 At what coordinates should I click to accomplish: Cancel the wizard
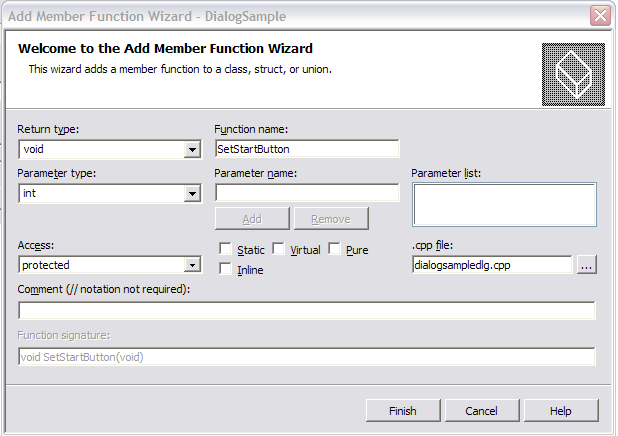point(482,411)
